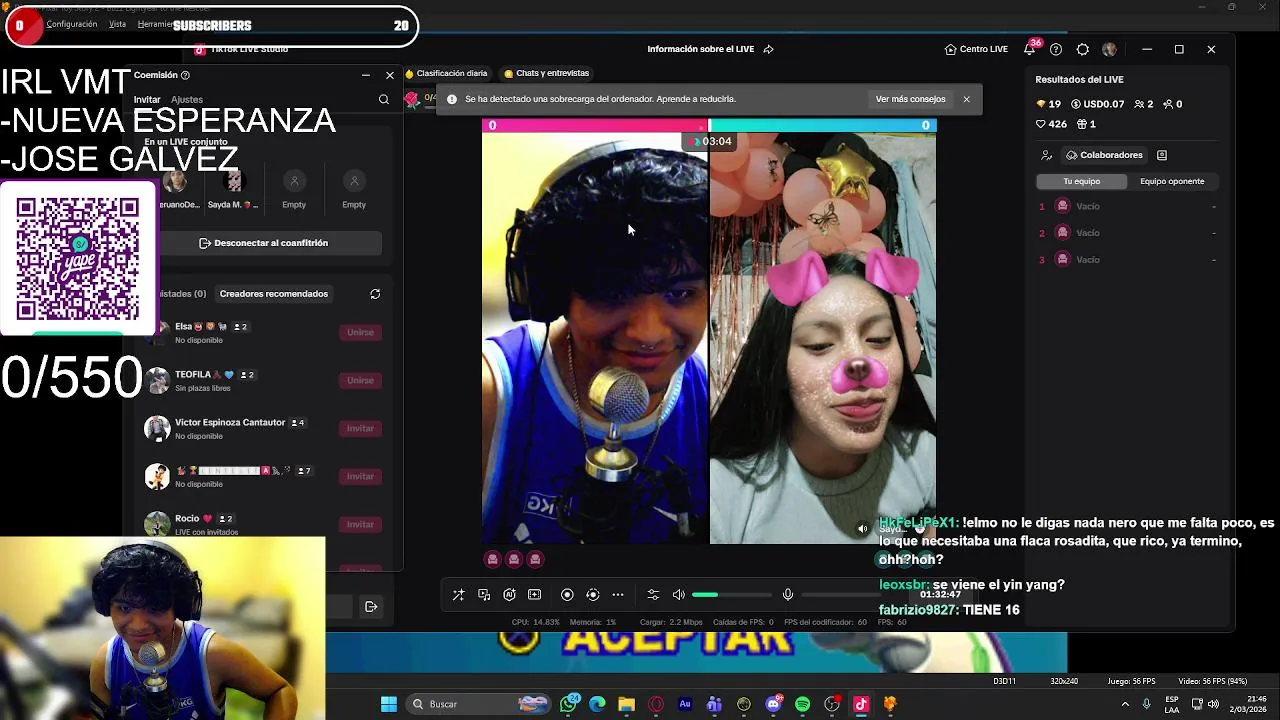Open the AI tools icon in the toolbar
Image resolution: width=1280 pixels, height=720 pixels.
(x=509, y=595)
